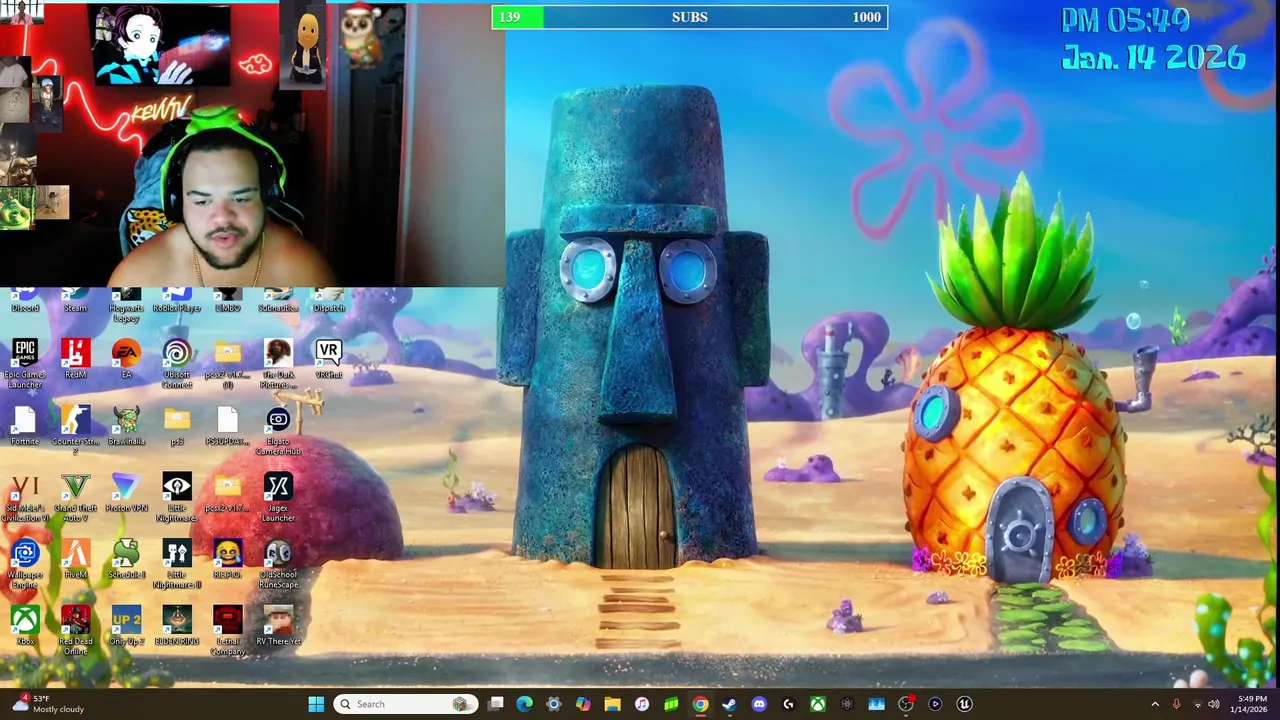Launch the Wallpaper Engine shortcut

25,564
